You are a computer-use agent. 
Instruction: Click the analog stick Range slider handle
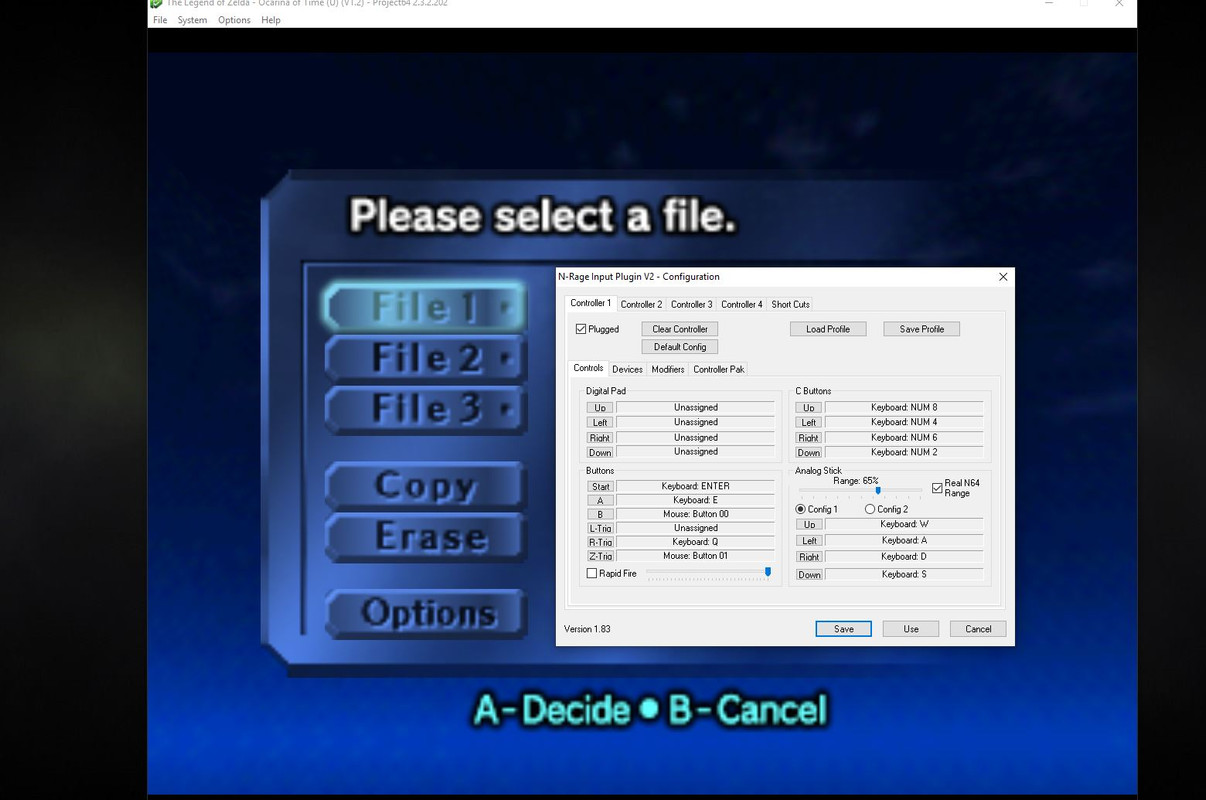point(878,490)
